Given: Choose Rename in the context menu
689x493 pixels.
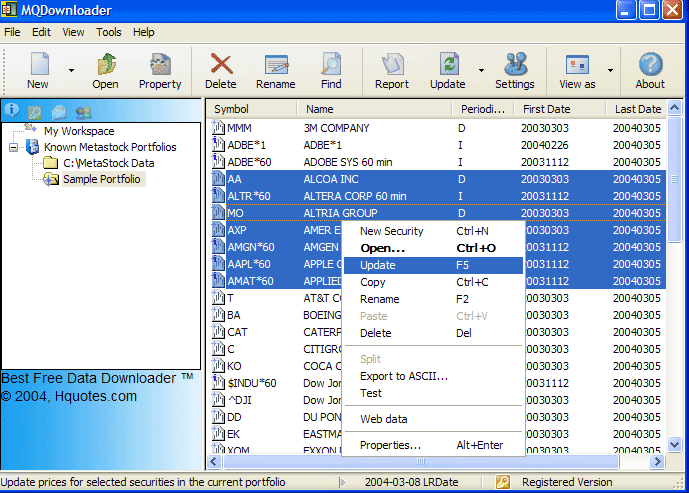Looking at the screenshot, I should coord(433,299).
